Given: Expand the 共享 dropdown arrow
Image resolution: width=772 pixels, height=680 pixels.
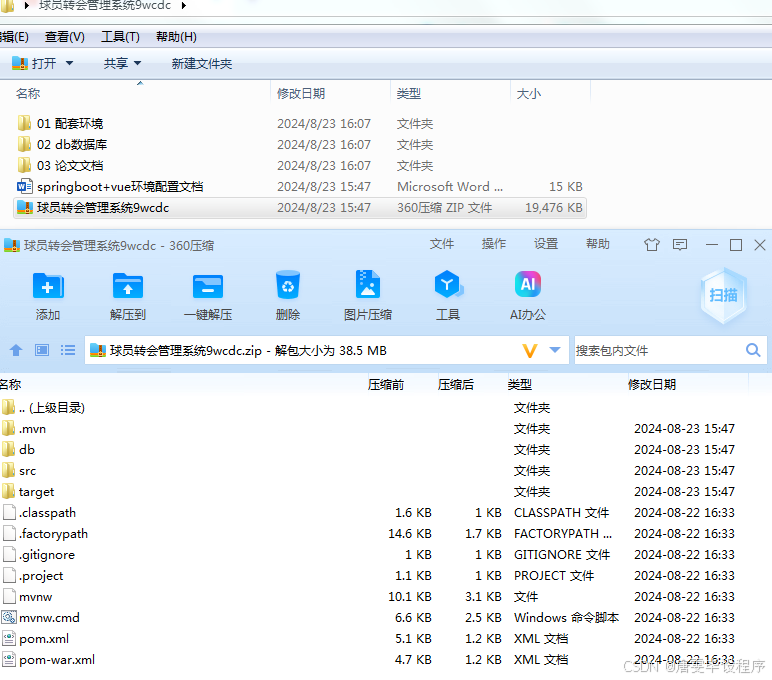Looking at the screenshot, I should point(137,63).
